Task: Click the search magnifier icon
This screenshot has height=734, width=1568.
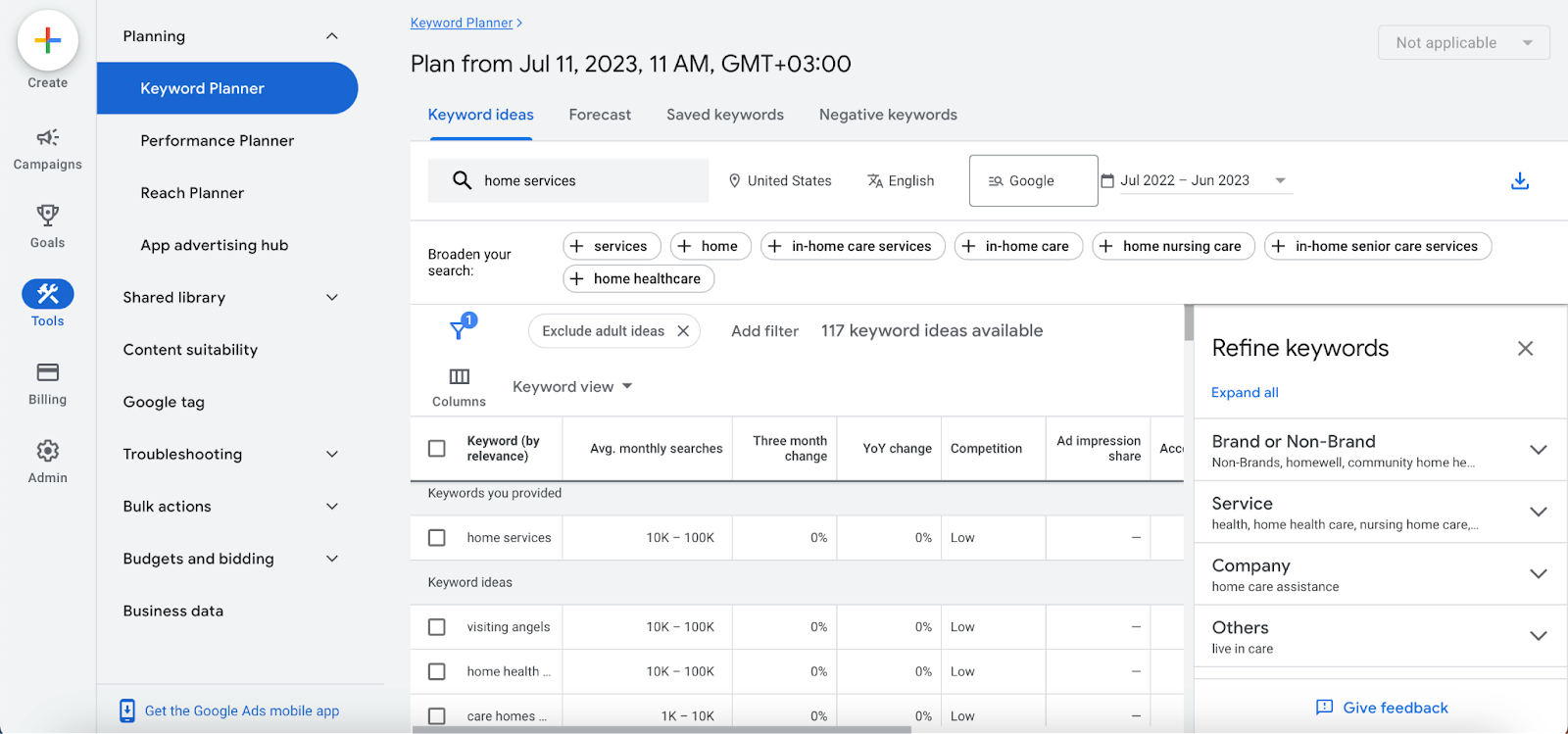Action: click(x=462, y=180)
